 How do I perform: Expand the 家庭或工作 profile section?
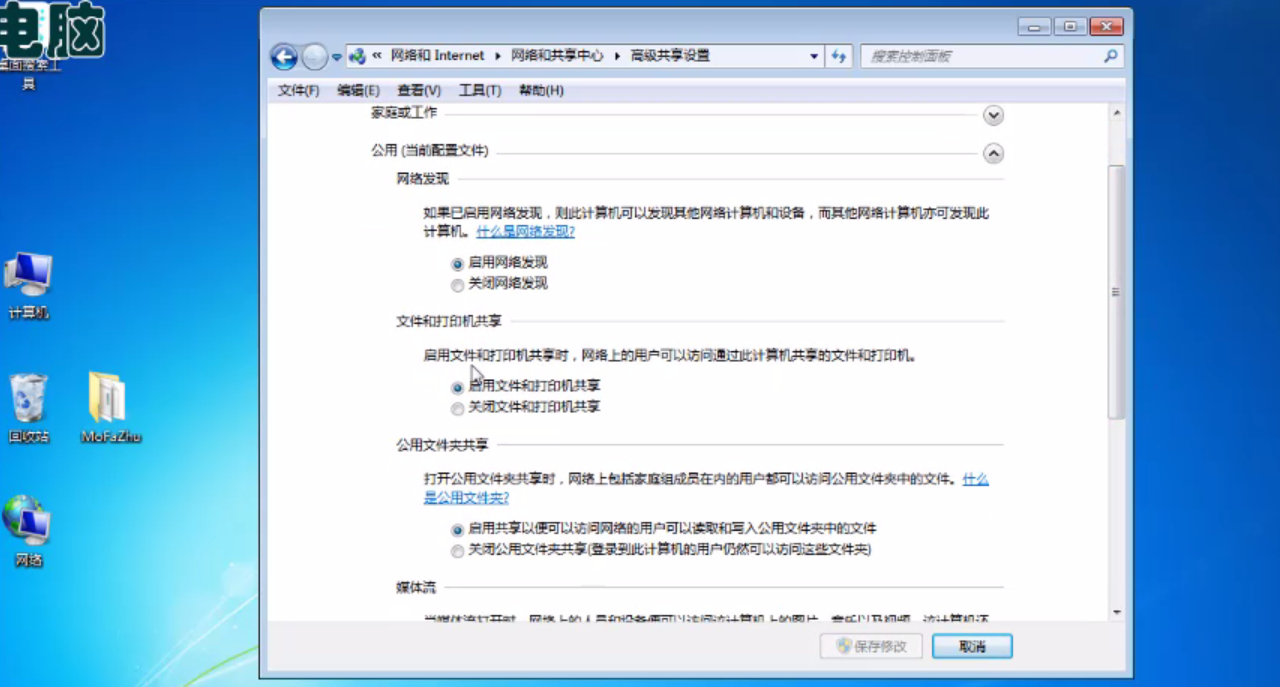[x=993, y=115]
